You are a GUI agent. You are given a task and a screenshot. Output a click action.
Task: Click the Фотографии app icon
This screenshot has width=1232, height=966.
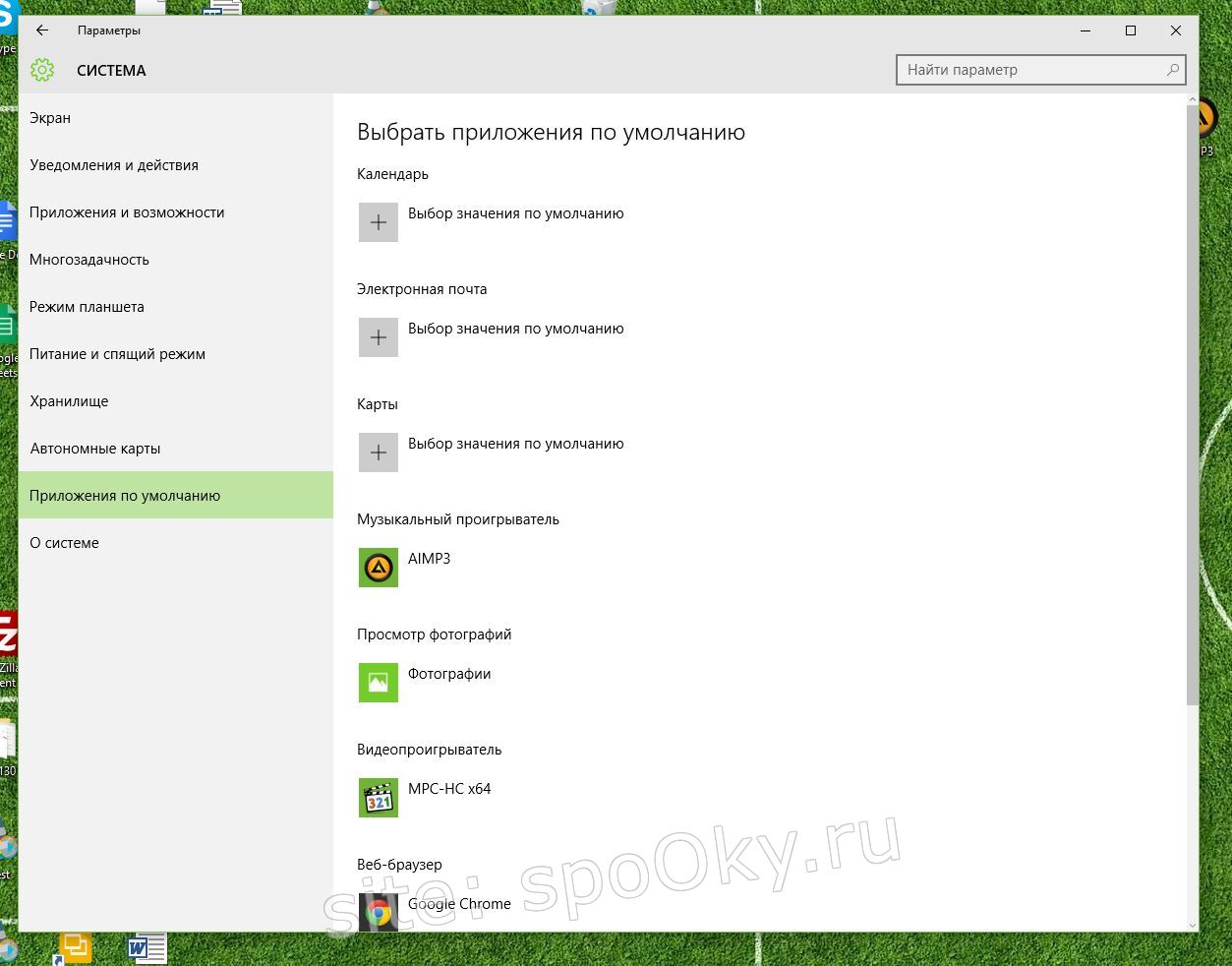(379, 683)
